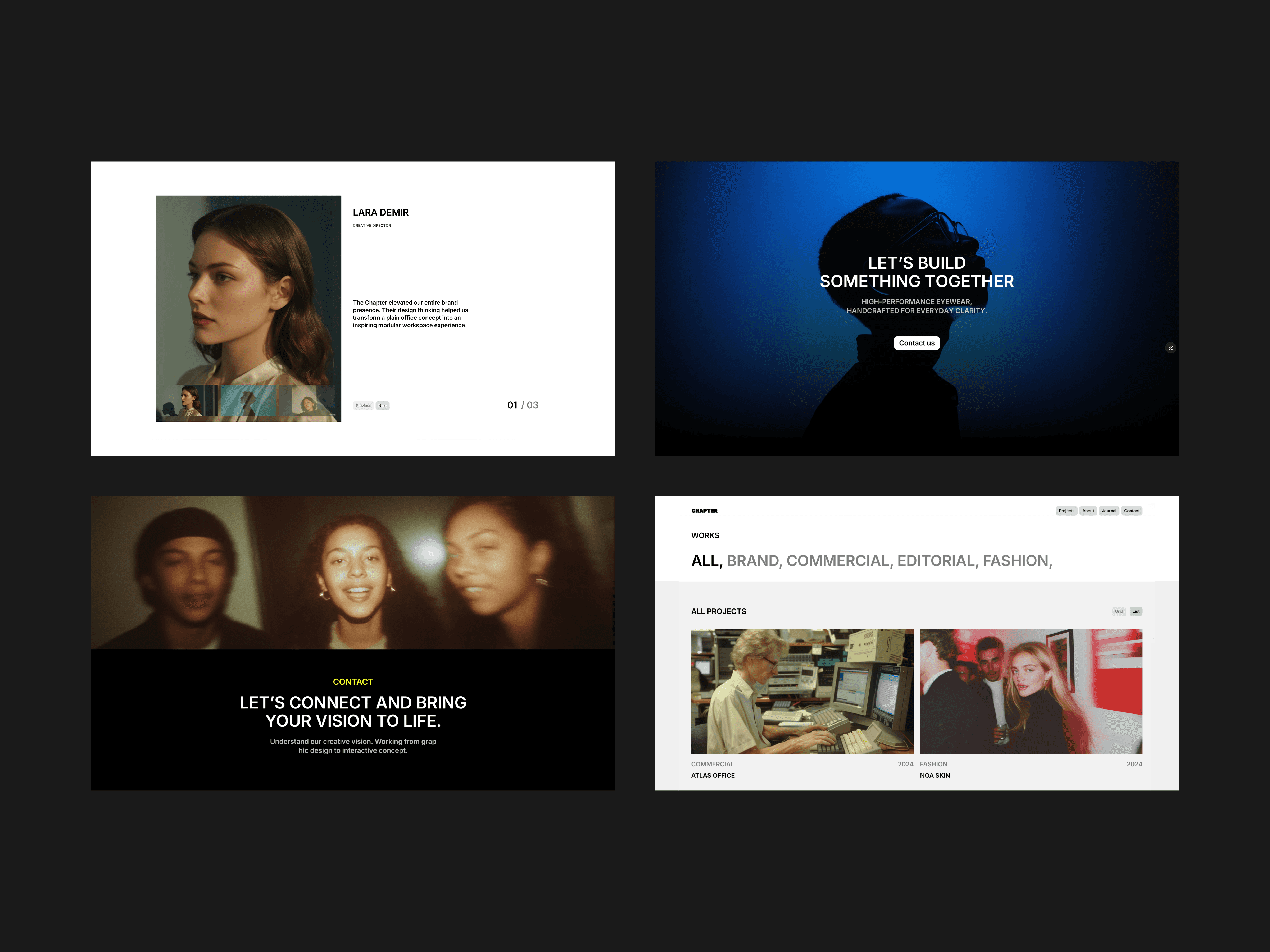Open the About nav item
1270x952 pixels.
[x=1087, y=511]
